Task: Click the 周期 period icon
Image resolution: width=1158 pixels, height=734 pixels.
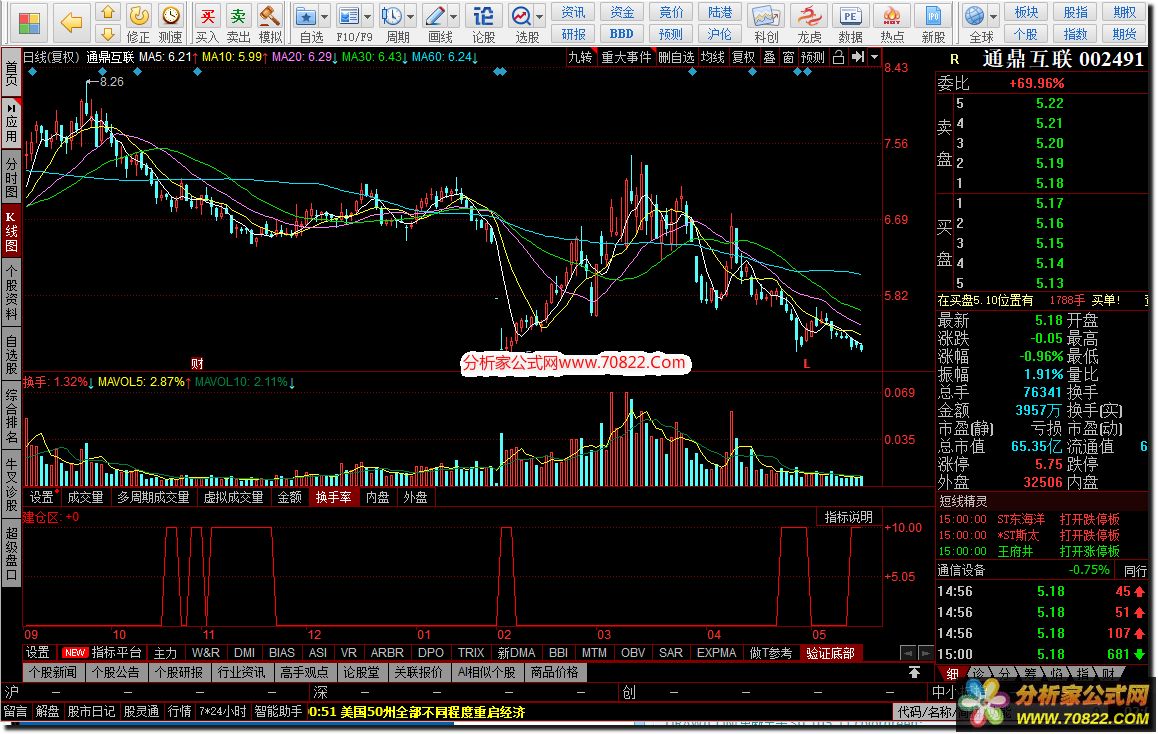Action: click(391, 16)
